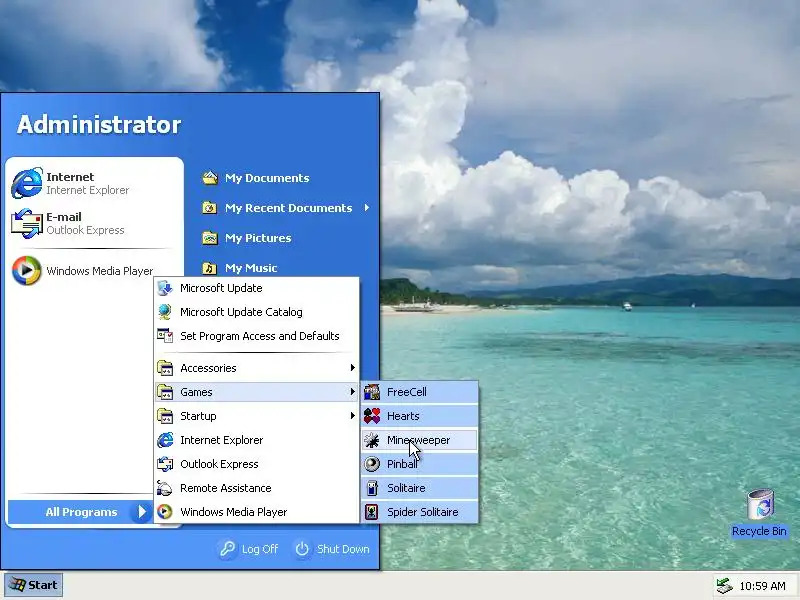800x600 pixels.
Task: Click the Microsoft Update icon
Action: [165, 288]
